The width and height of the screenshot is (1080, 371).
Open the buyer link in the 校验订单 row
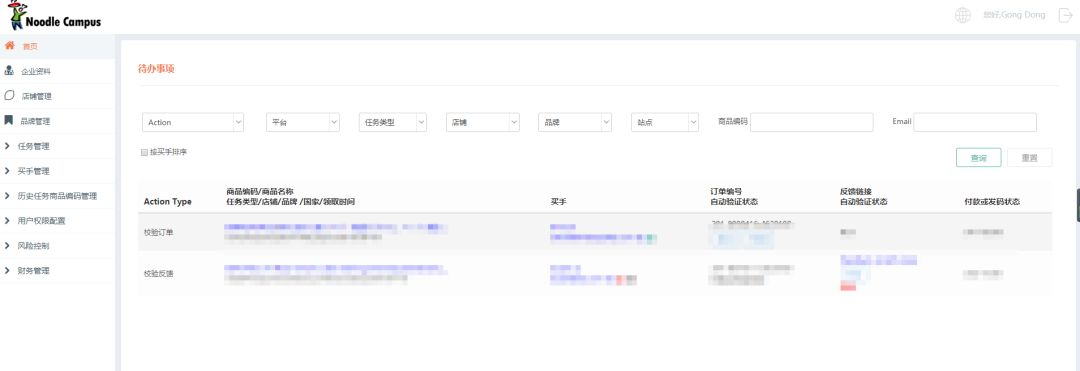tap(602, 238)
